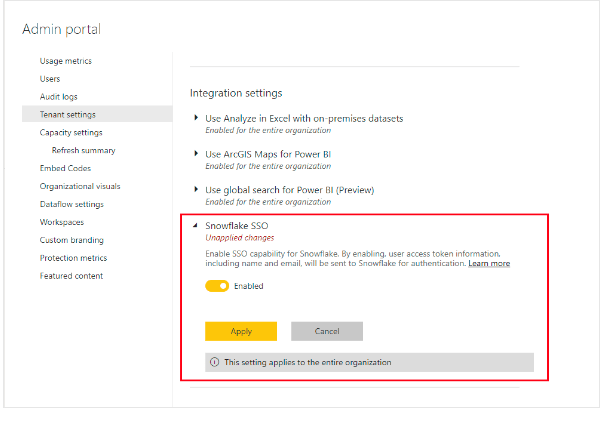
Task: Click 'Integration settings' heading
Action: pos(236,93)
